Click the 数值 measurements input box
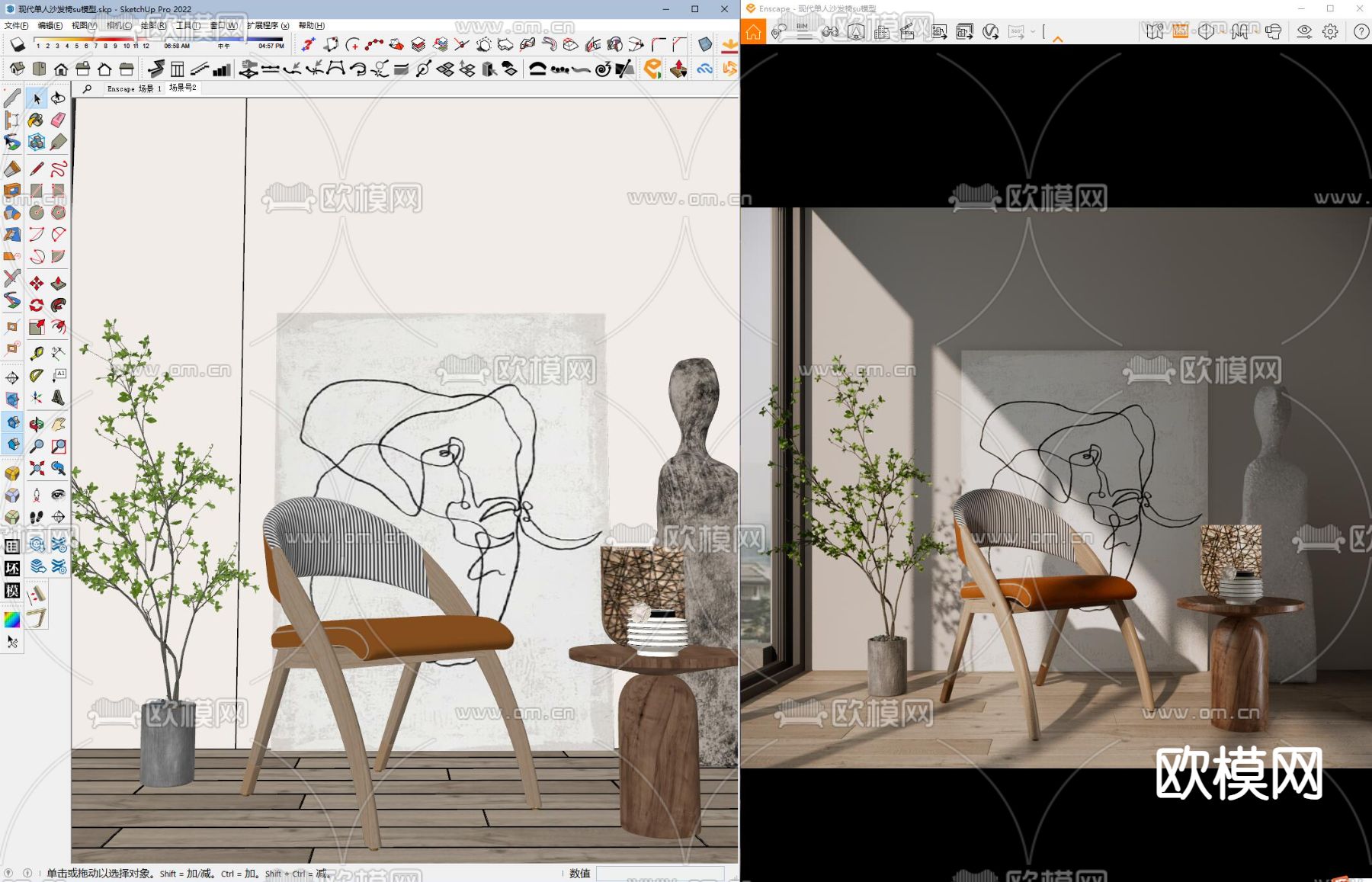The height and width of the screenshot is (882, 1372). point(660,874)
